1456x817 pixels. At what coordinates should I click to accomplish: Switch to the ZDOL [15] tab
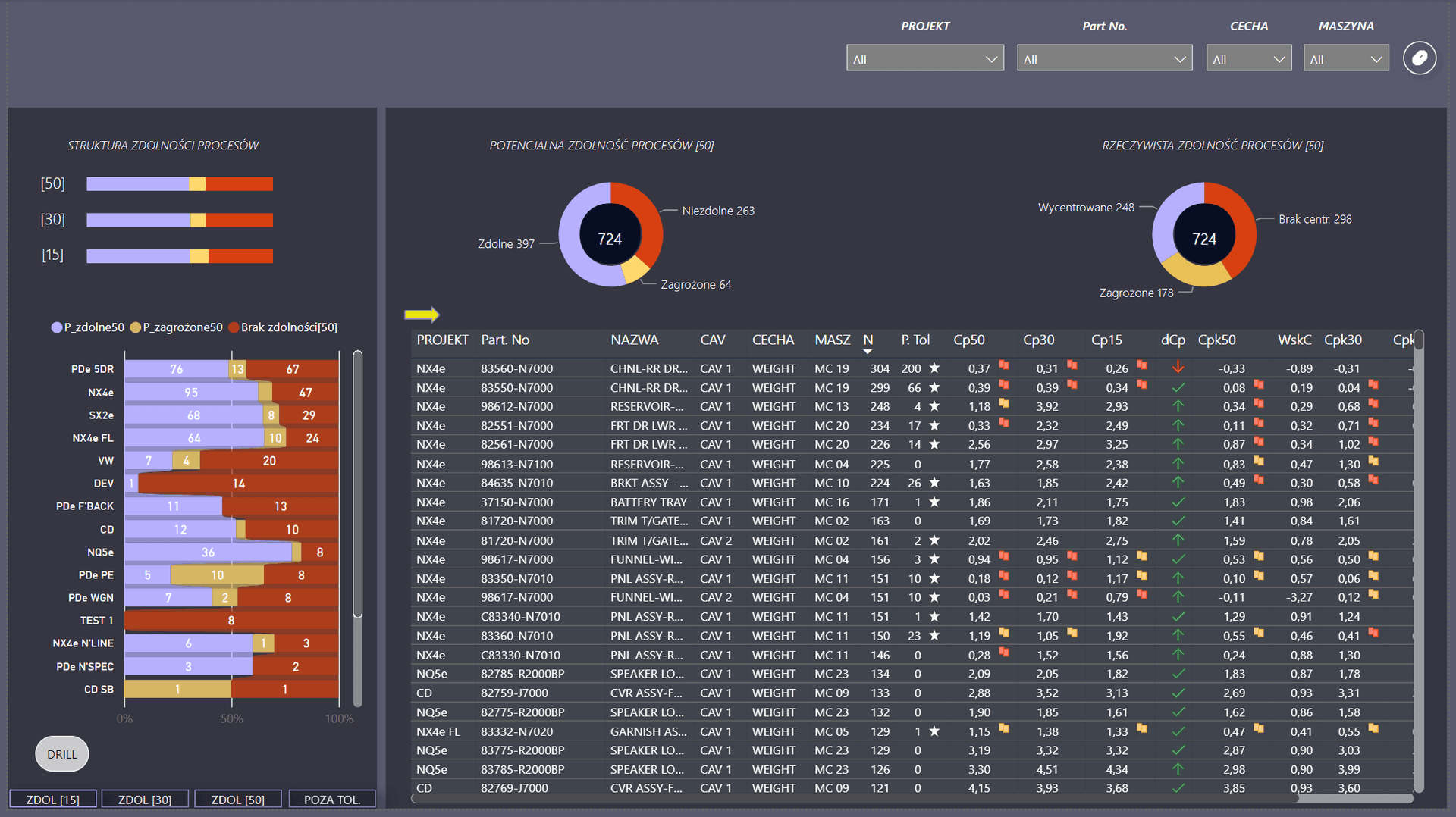(x=53, y=800)
